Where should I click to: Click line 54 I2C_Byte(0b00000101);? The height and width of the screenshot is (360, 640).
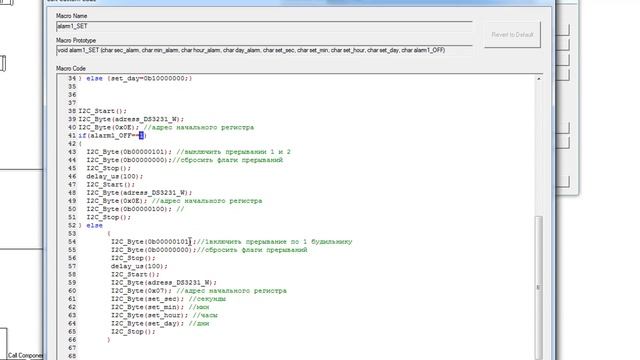[153, 242]
